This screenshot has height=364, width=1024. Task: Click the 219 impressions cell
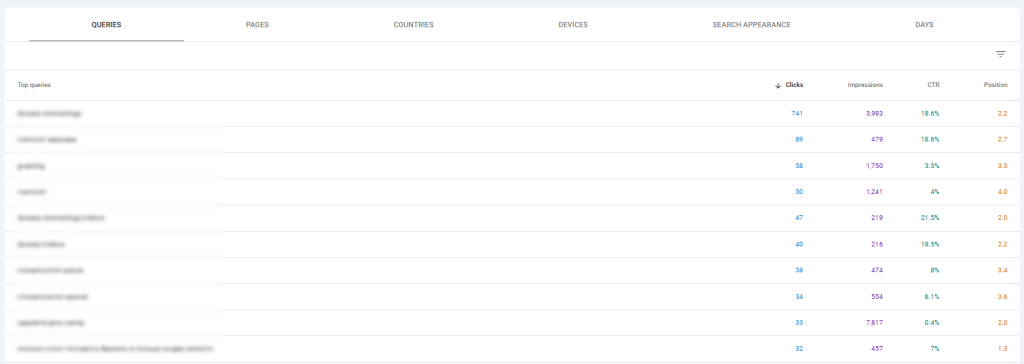877,218
